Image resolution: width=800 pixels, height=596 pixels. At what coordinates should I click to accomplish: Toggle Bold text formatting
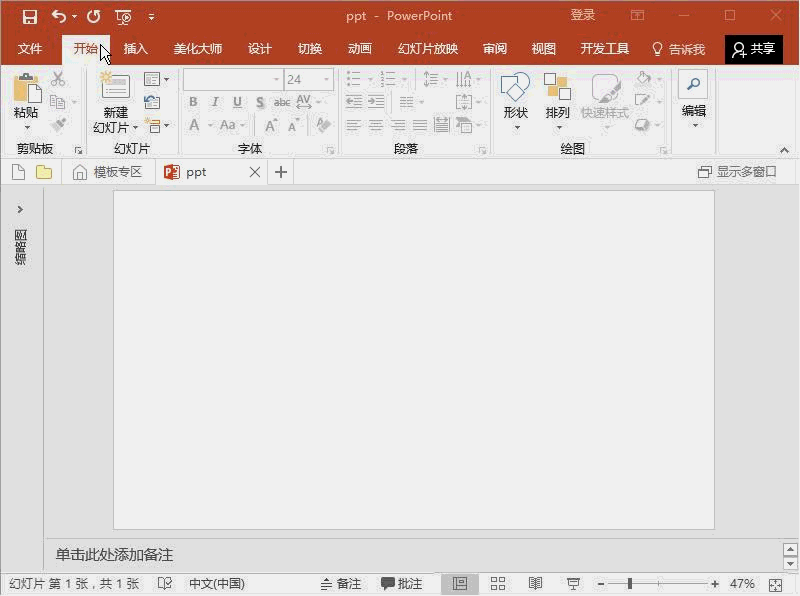pyautogui.click(x=193, y=102)
